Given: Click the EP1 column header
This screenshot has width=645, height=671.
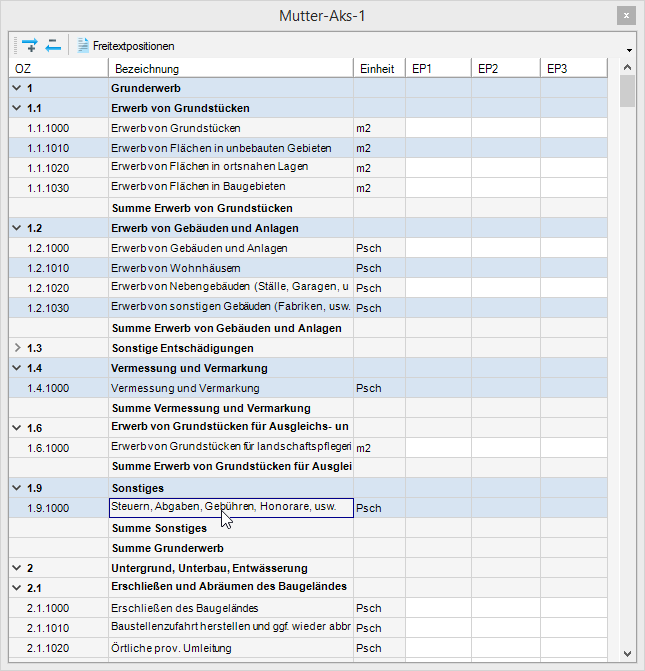Looking at the screenshot, I should pos(438,68).
